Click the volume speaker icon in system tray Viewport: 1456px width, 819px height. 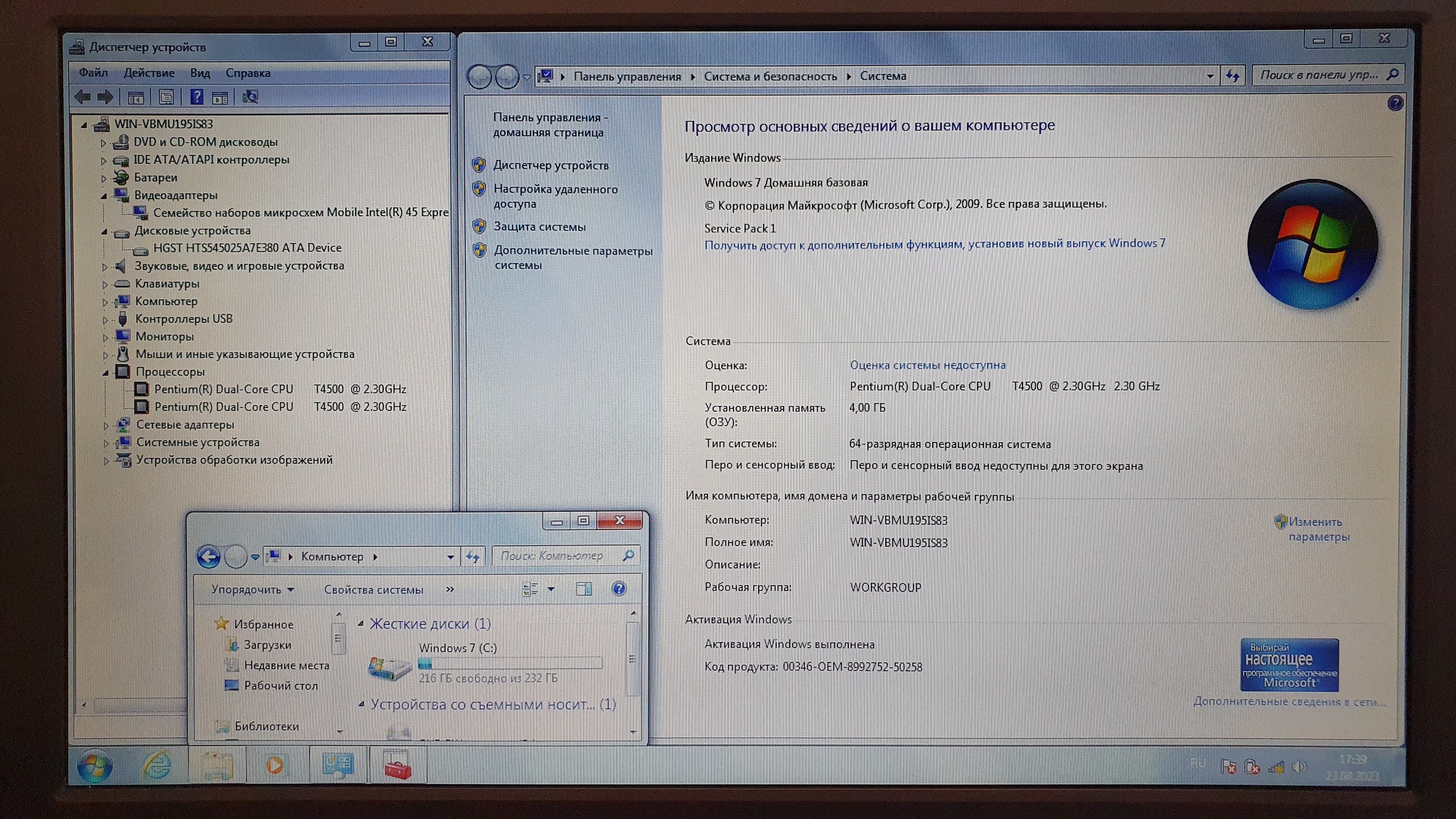click(1300, 766)
